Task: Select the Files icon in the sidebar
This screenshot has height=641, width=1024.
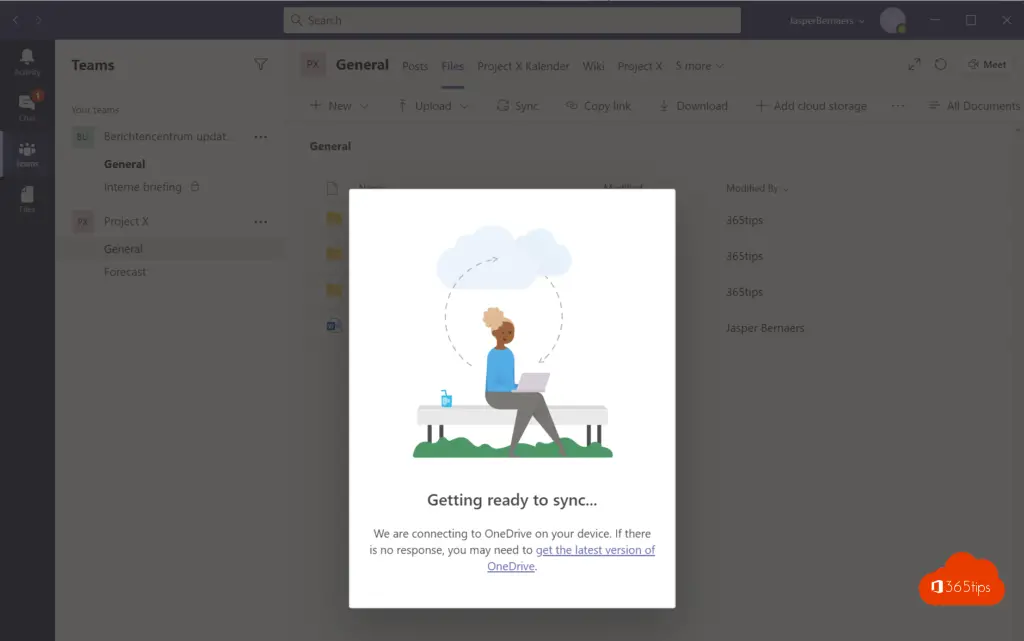Action: 27,199
